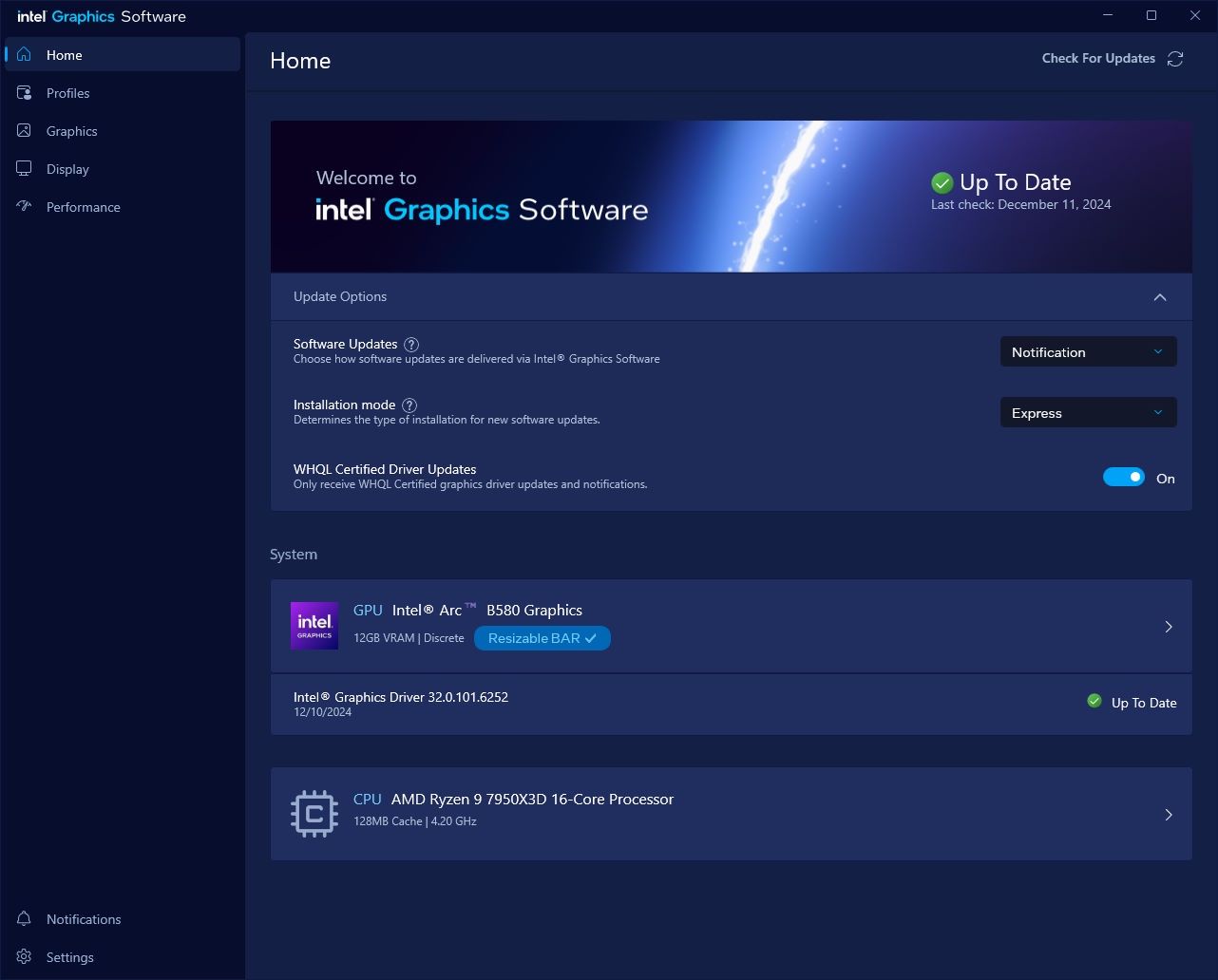
Task: Click Check For Updates text
Action: tap(1098, 59)
